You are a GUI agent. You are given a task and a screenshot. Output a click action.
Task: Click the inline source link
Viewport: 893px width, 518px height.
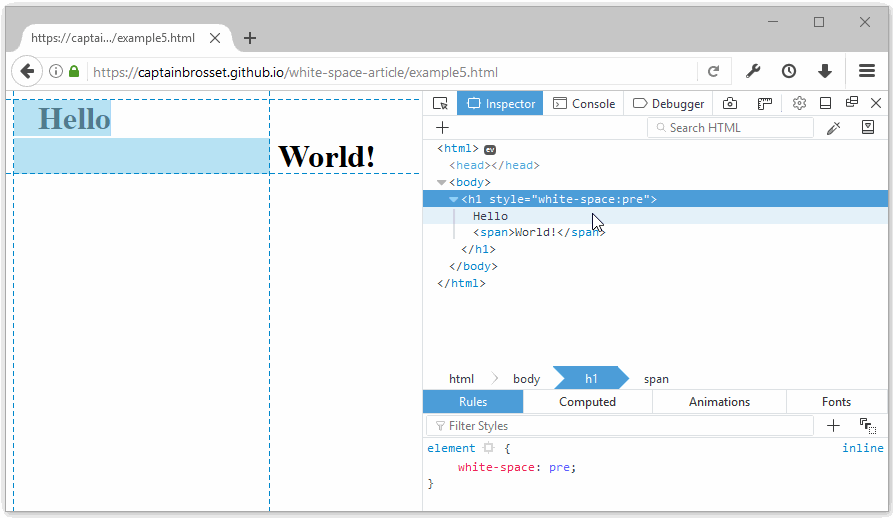862,448
